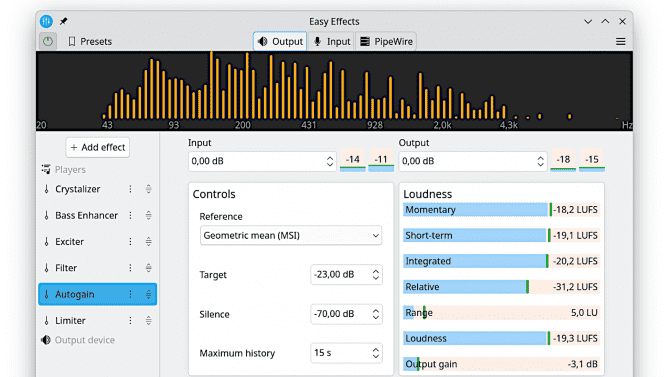Image resolution: width=670 pixels, height=377 pixels.
Task: Click the Range loudness meter bar
Action: (x=502, y=312)
